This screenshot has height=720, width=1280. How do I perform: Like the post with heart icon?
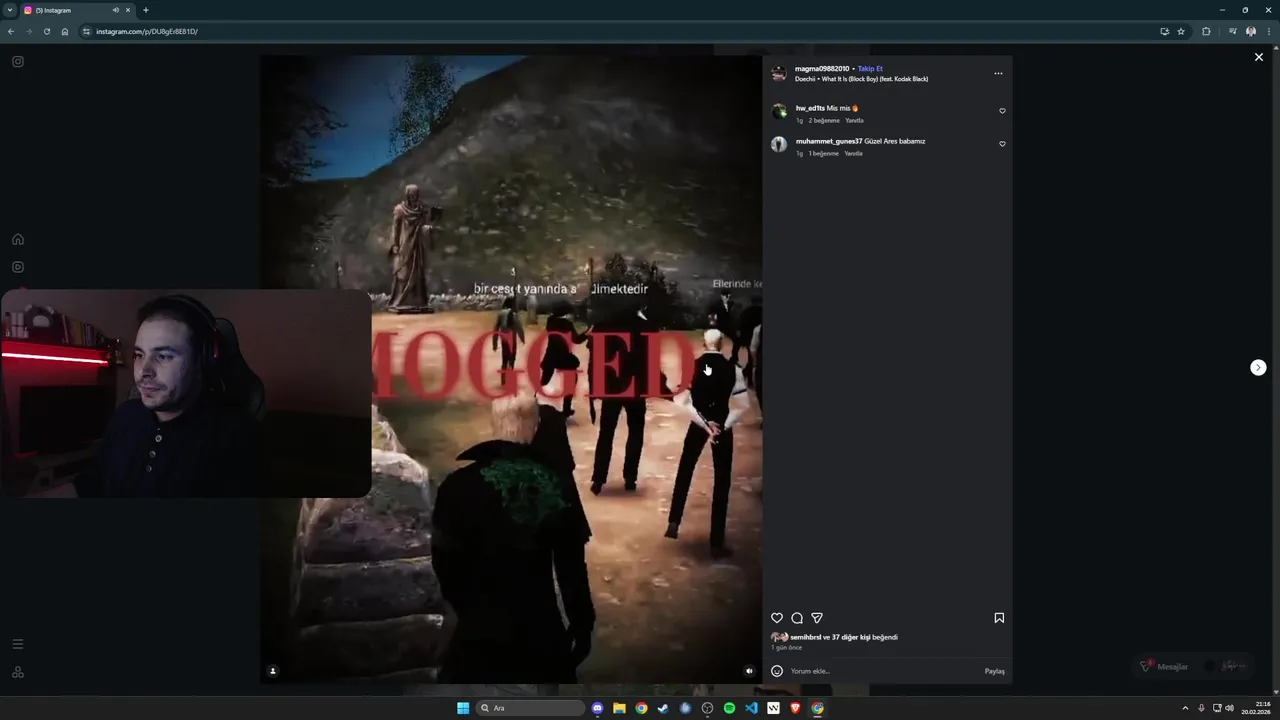[777, 618]
